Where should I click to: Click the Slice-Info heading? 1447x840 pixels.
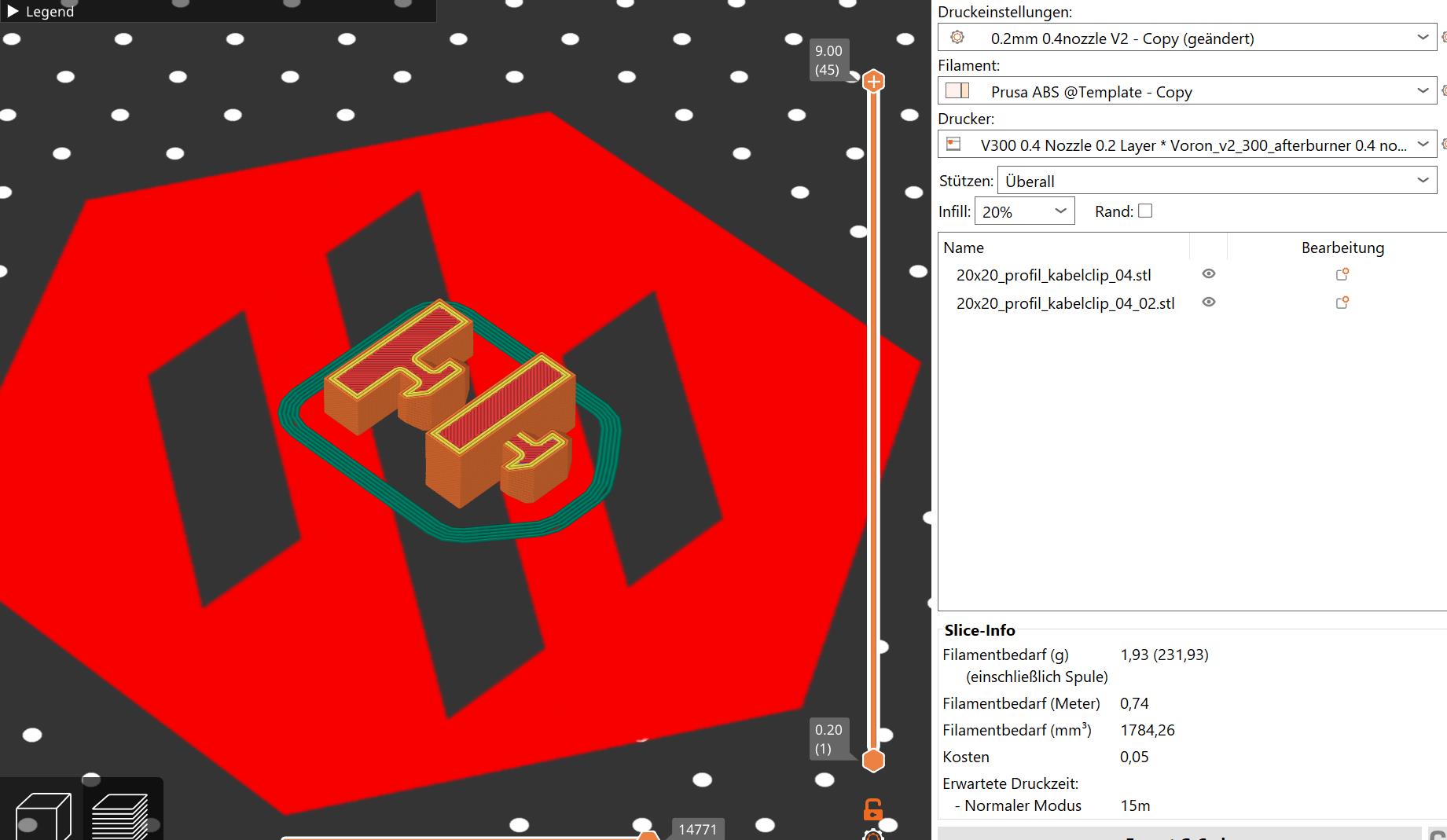click(979, 630)
